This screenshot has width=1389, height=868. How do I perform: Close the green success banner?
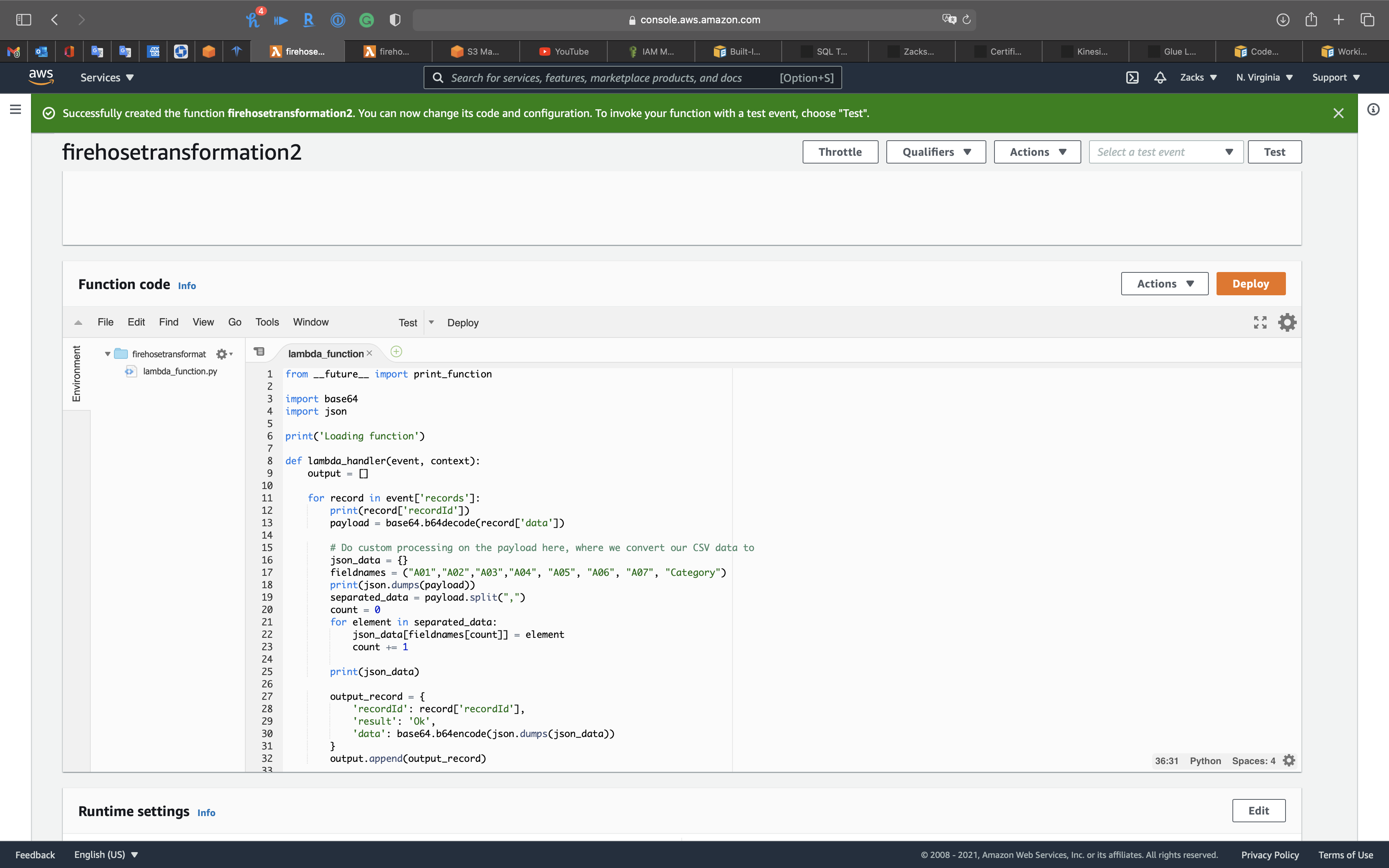click(1338, 113)
